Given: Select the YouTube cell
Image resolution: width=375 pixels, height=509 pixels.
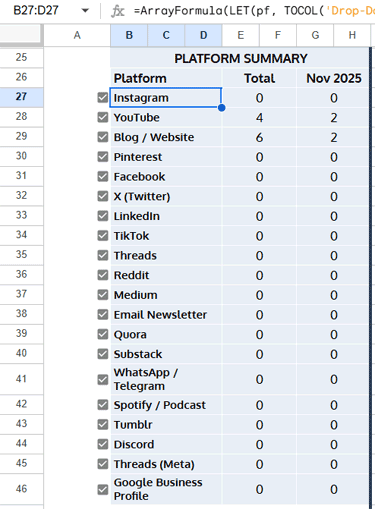Looking at the screenshot, I should [166, 117].
